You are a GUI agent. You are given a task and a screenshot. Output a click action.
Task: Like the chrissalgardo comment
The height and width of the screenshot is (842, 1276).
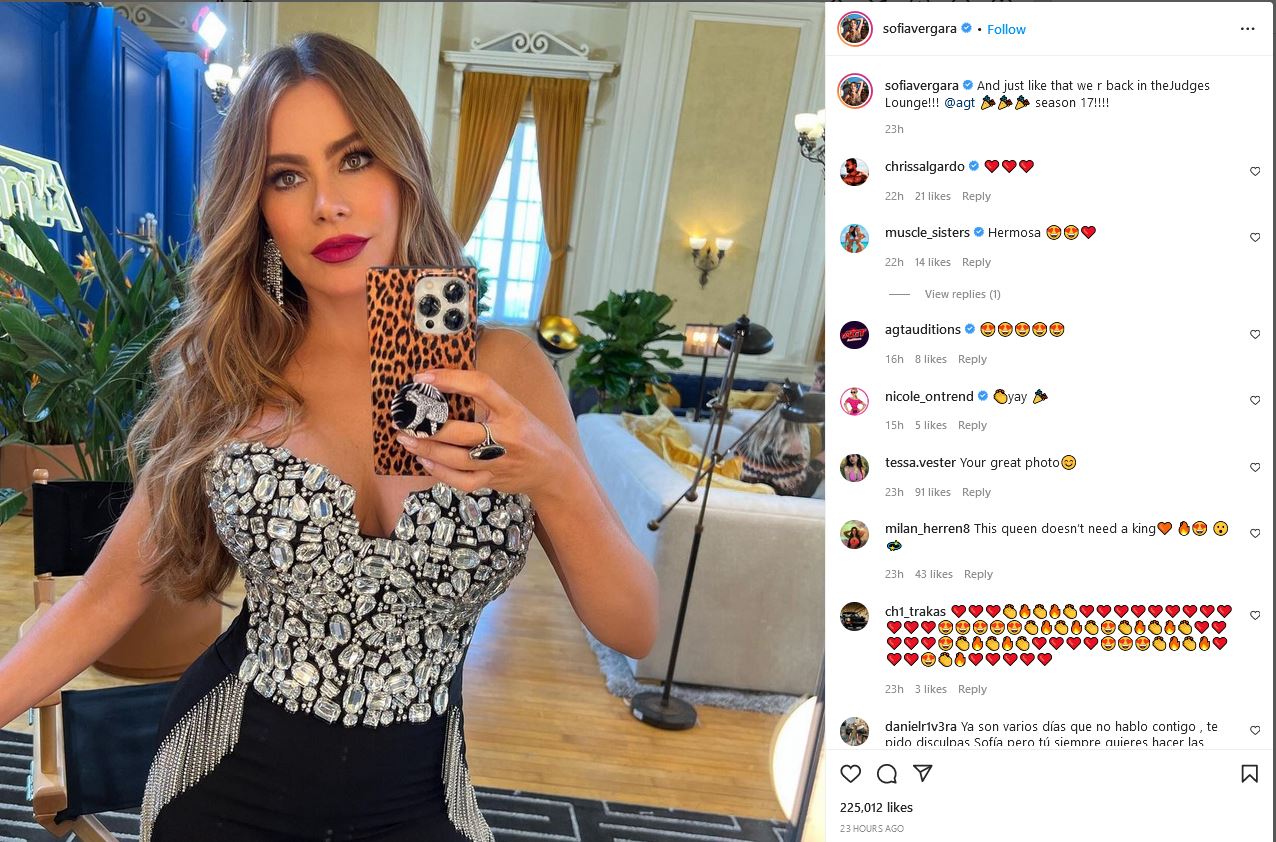click(x=1255, y=172)
